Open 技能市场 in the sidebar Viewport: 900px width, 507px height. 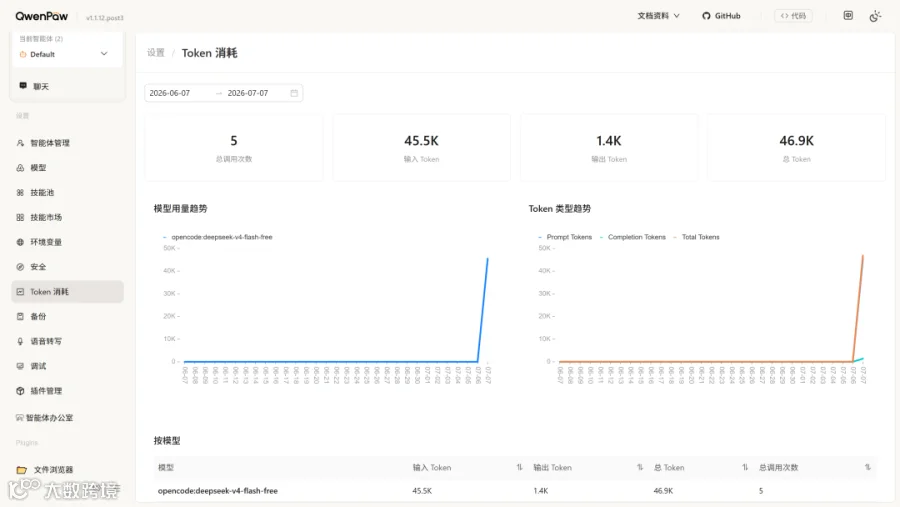coord(67,217)
